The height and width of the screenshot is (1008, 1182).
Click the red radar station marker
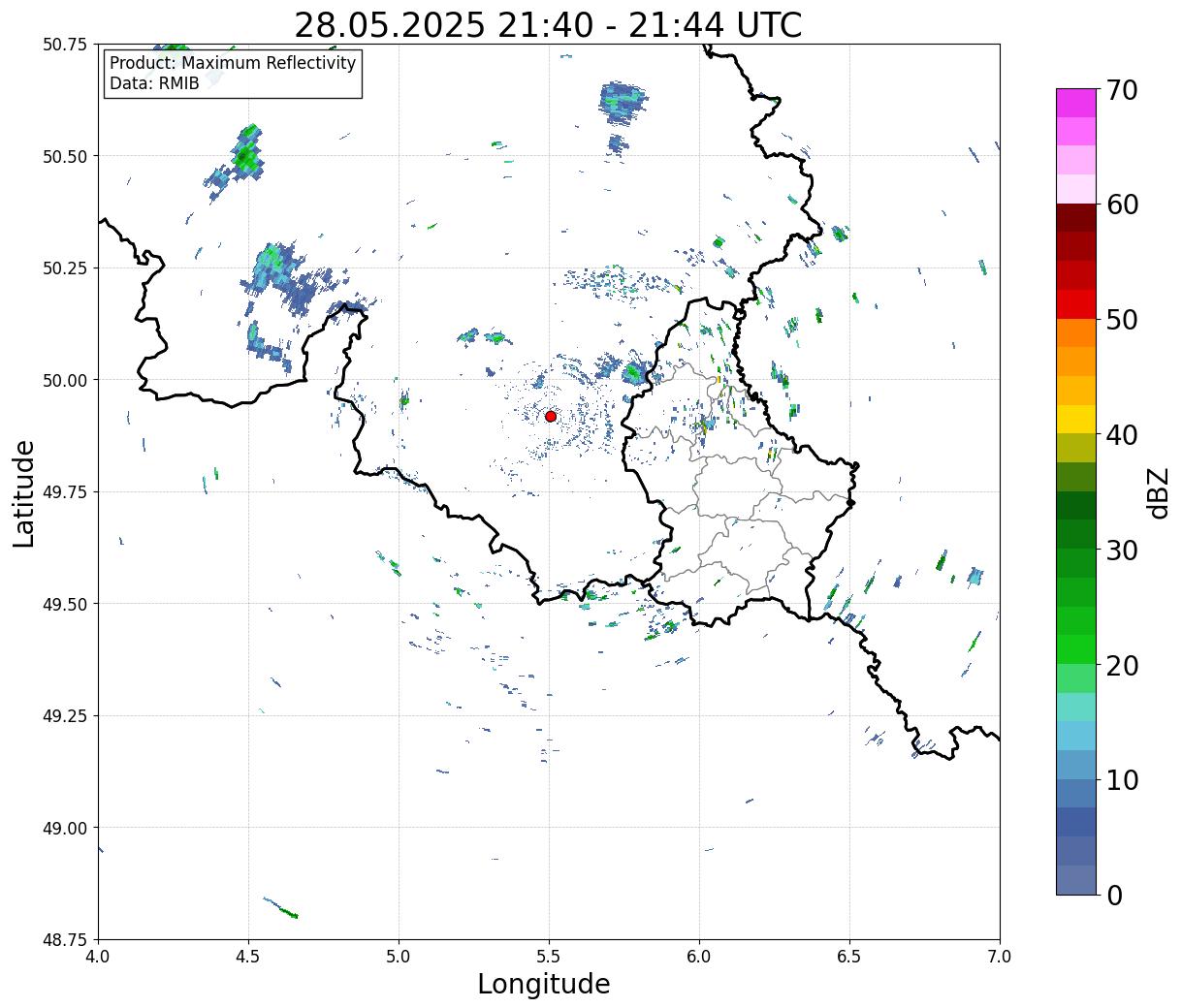(x=550, y=416)
